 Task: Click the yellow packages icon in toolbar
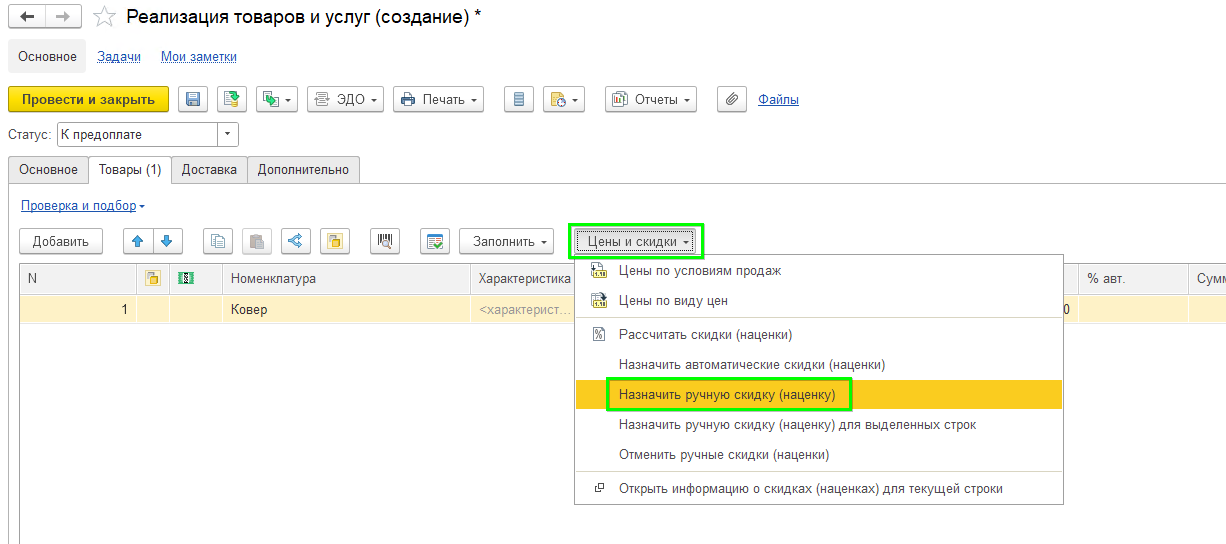pos(335,240)
